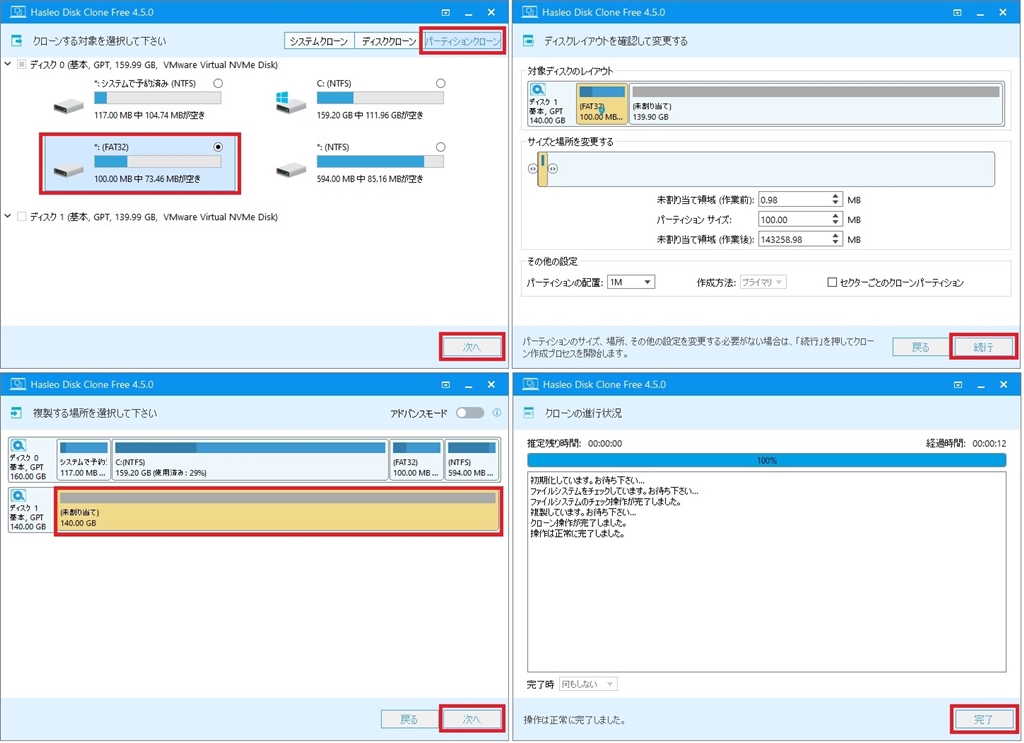Click the restore-down icon in the progress window title bar
1024x743 pixels.
[x=957, y=385]
